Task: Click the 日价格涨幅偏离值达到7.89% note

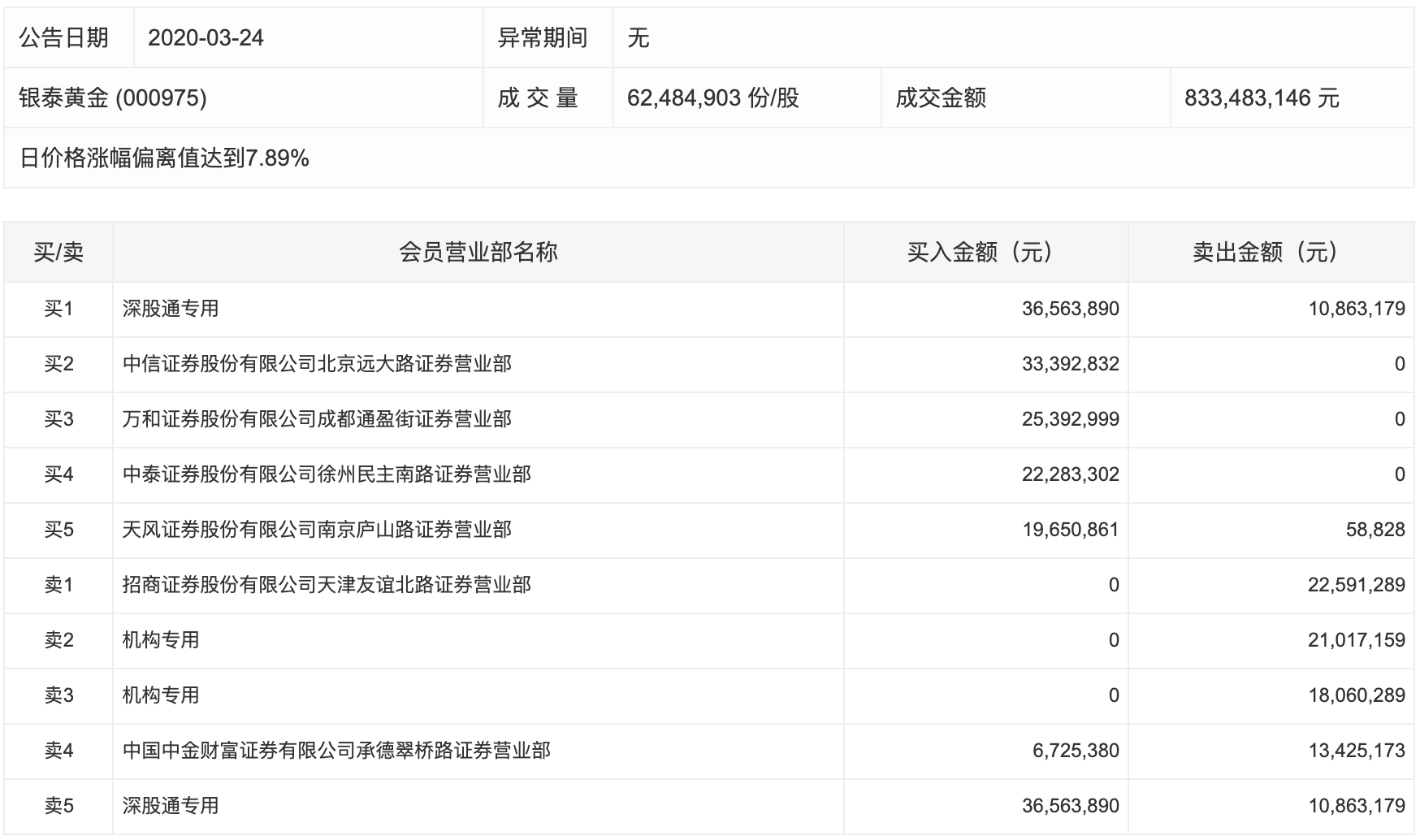Action: click(x=164, y=158)
